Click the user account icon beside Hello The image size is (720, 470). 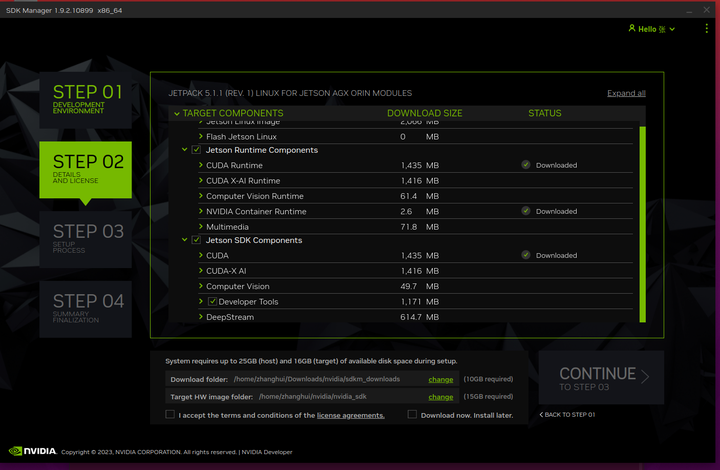(x=632, y=28)
